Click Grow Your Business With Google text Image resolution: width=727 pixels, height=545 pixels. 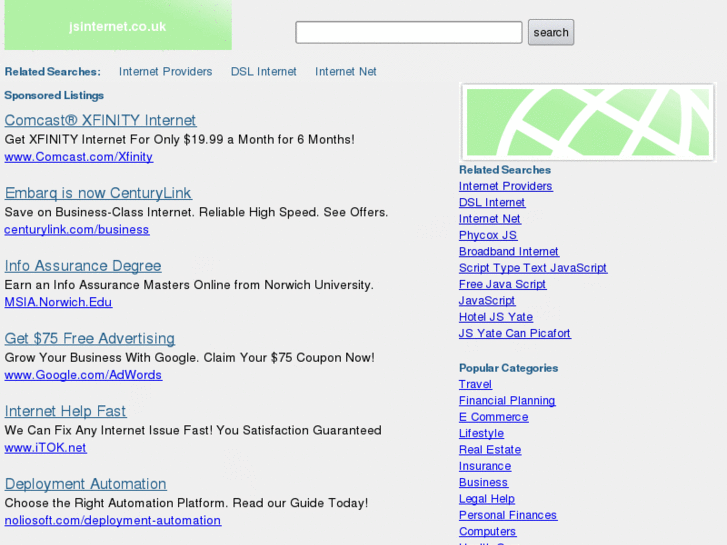[190, 358]
